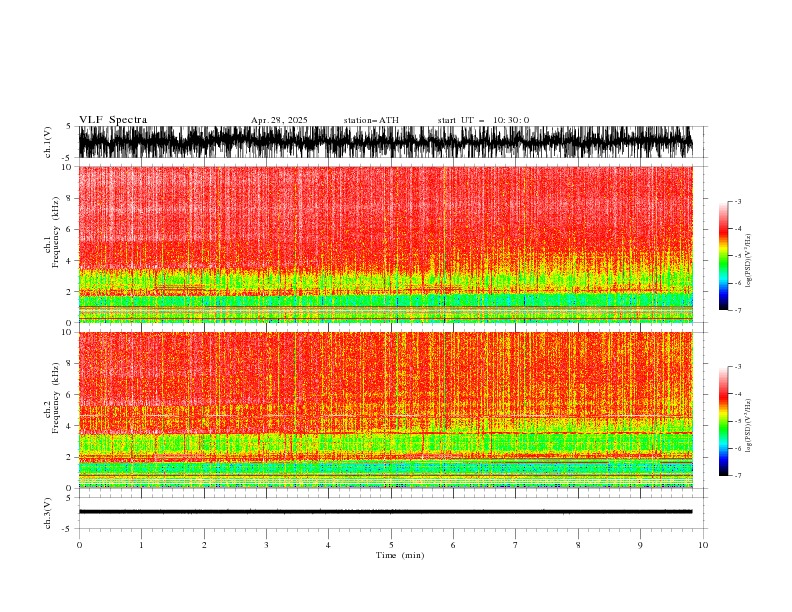Screen dimensions: 792x612
Task: Click the '4' frequency tick of the ch.2 spectrogram
Action: point(70,426)
